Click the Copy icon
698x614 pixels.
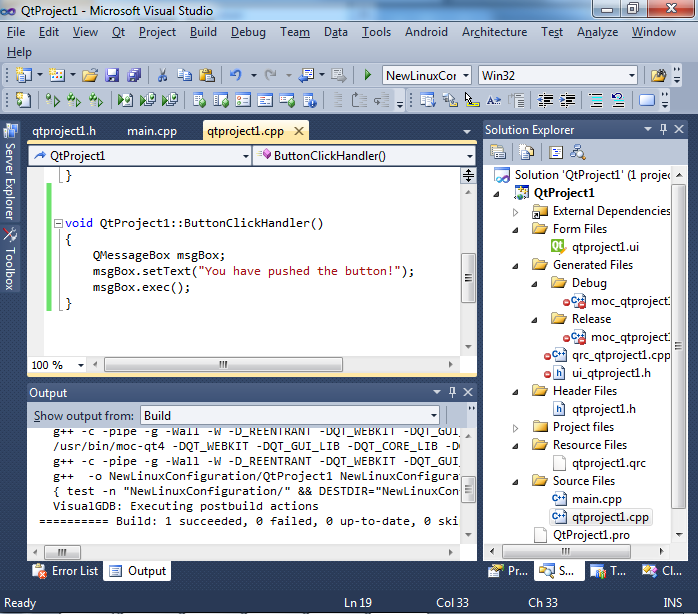tap(184, 75)
